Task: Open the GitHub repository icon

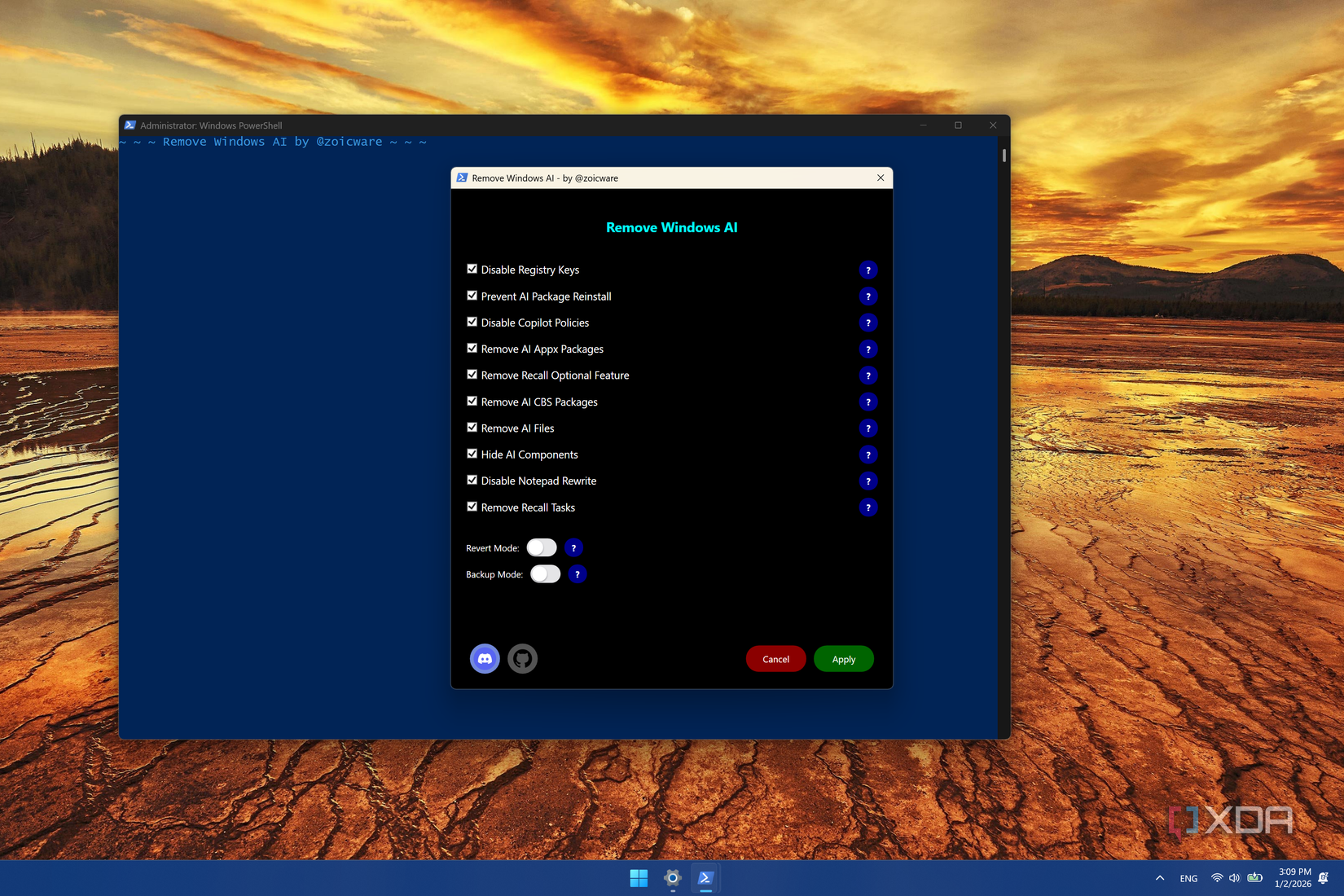Action: point(522,658)
